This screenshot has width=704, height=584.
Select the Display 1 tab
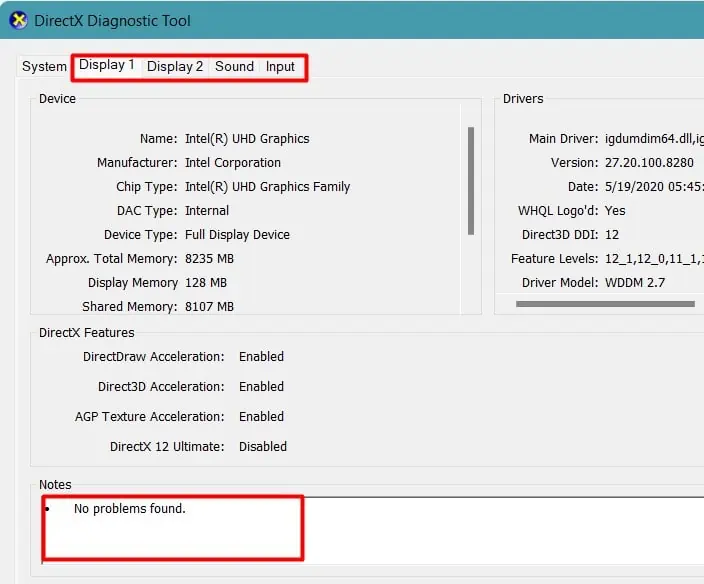pyautogui.click(x=106, y=65)
